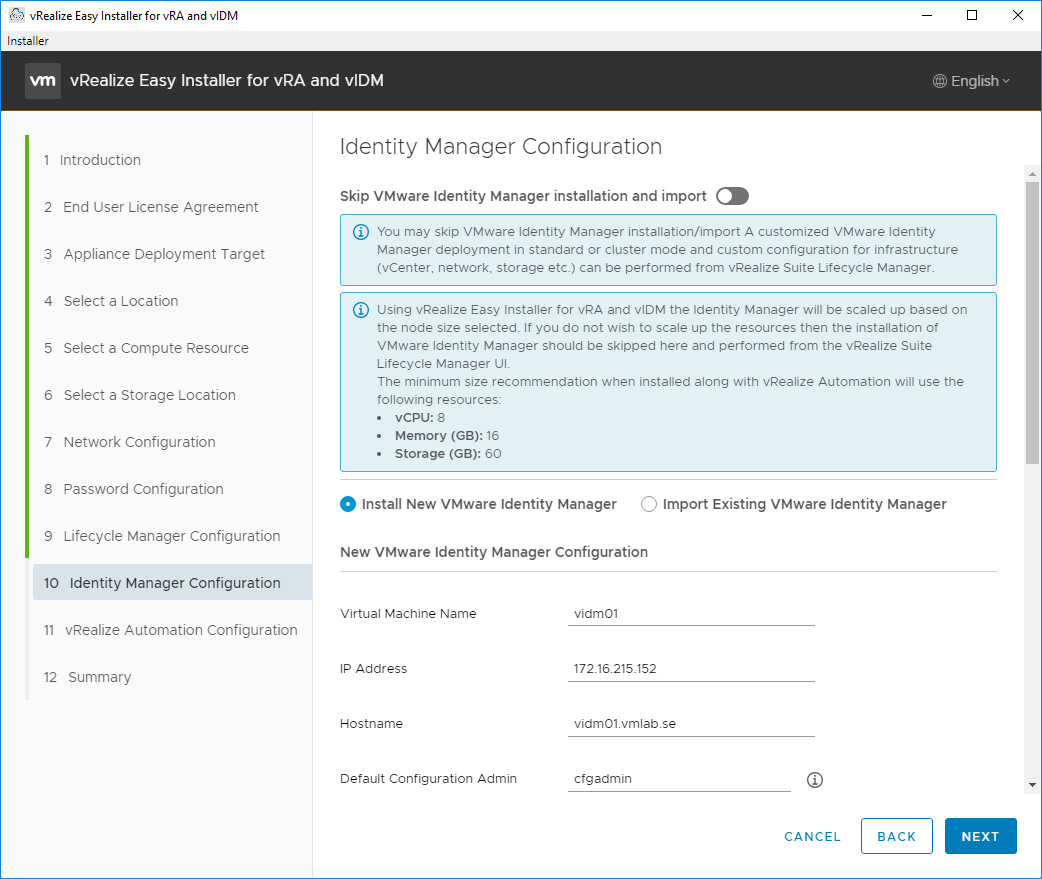Image resolution: width=1042 pixels, height=879 pixels.
Task: Open Select a Compute Resource step
Action: (146, 348)
